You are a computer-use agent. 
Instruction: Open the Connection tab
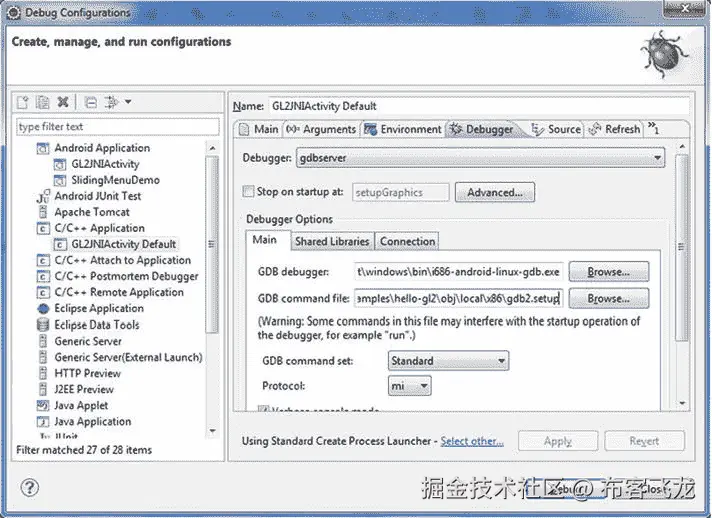[407, 242]
